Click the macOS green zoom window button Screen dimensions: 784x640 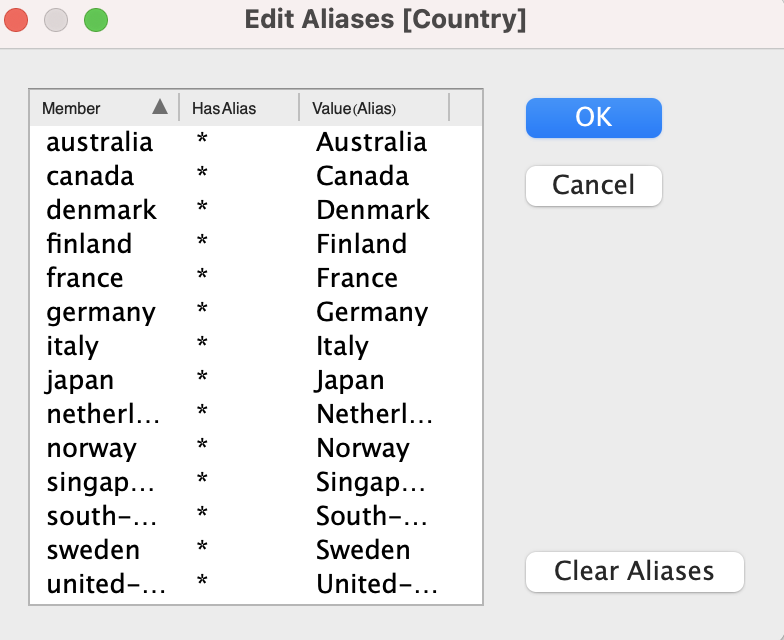(95, 19)
